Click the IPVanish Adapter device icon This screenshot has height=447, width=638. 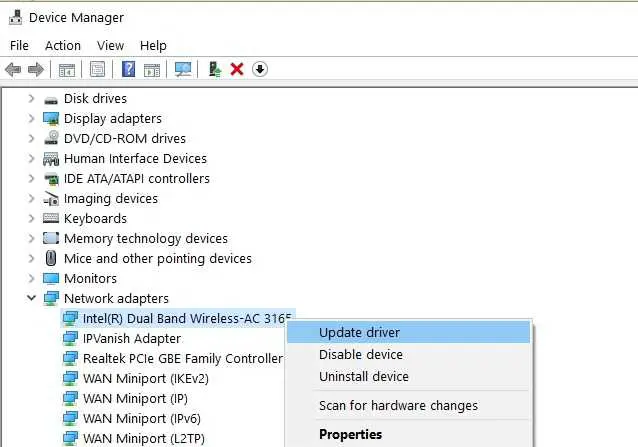70,338
